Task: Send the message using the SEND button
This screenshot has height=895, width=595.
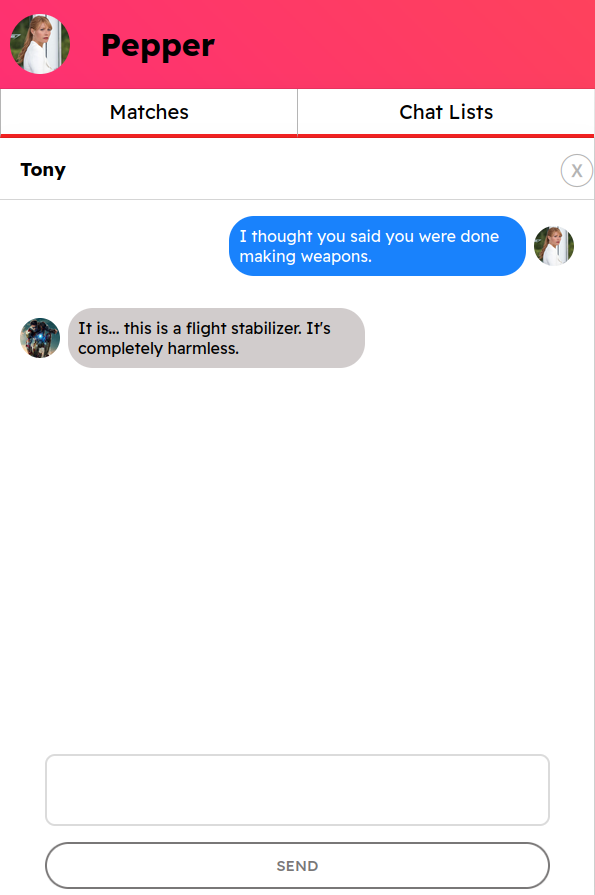Action: point(298,865)
